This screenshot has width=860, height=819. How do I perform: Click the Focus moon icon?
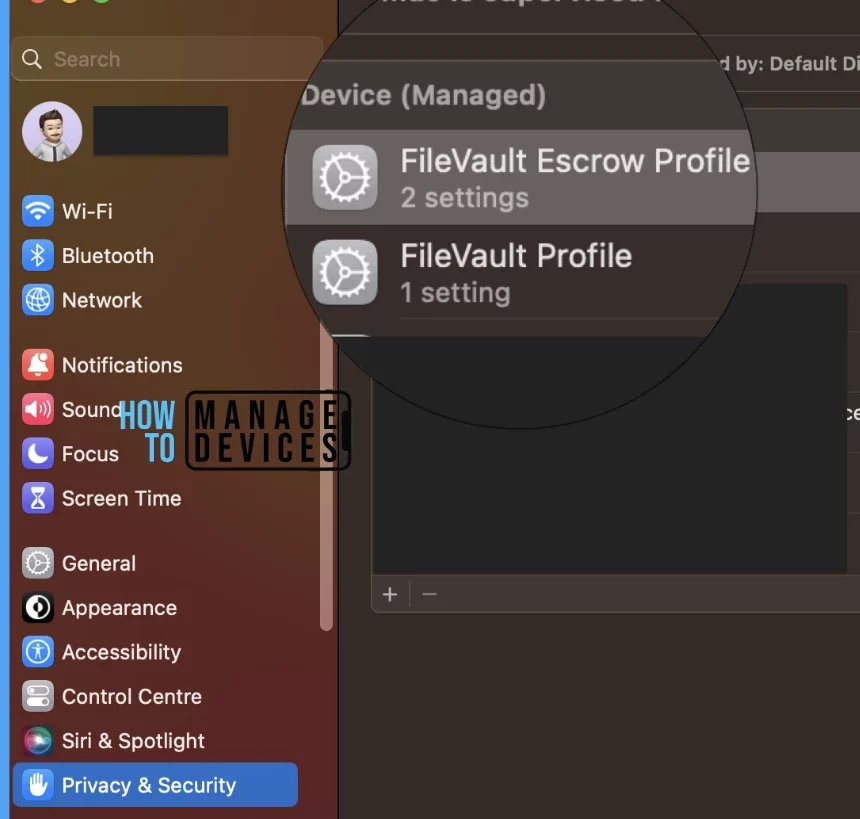(x=38, y=454)
